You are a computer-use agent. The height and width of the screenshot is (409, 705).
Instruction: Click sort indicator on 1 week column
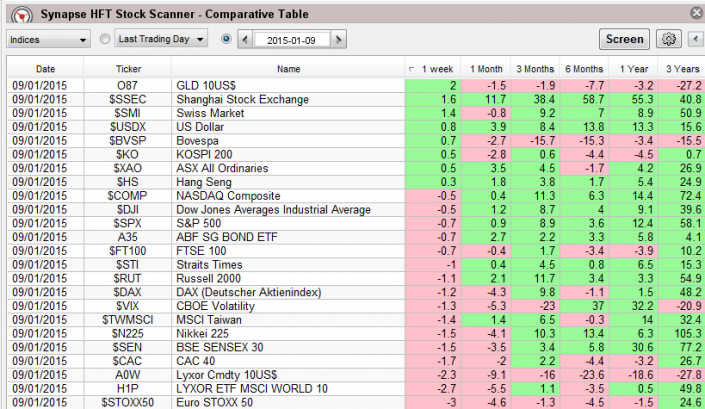tap(412, 69)
